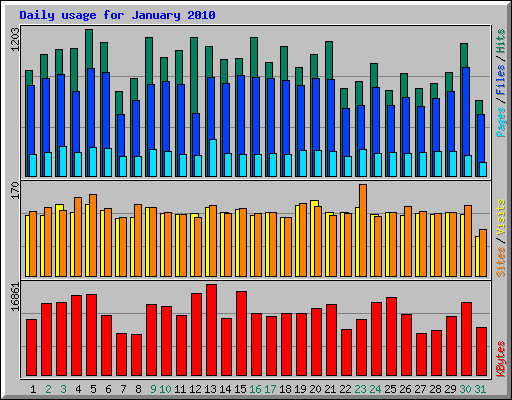Viewport: 512px width, 400px height.
Task: Click the red KBytes bar for day 25
Action: click(x=391, y=337)
